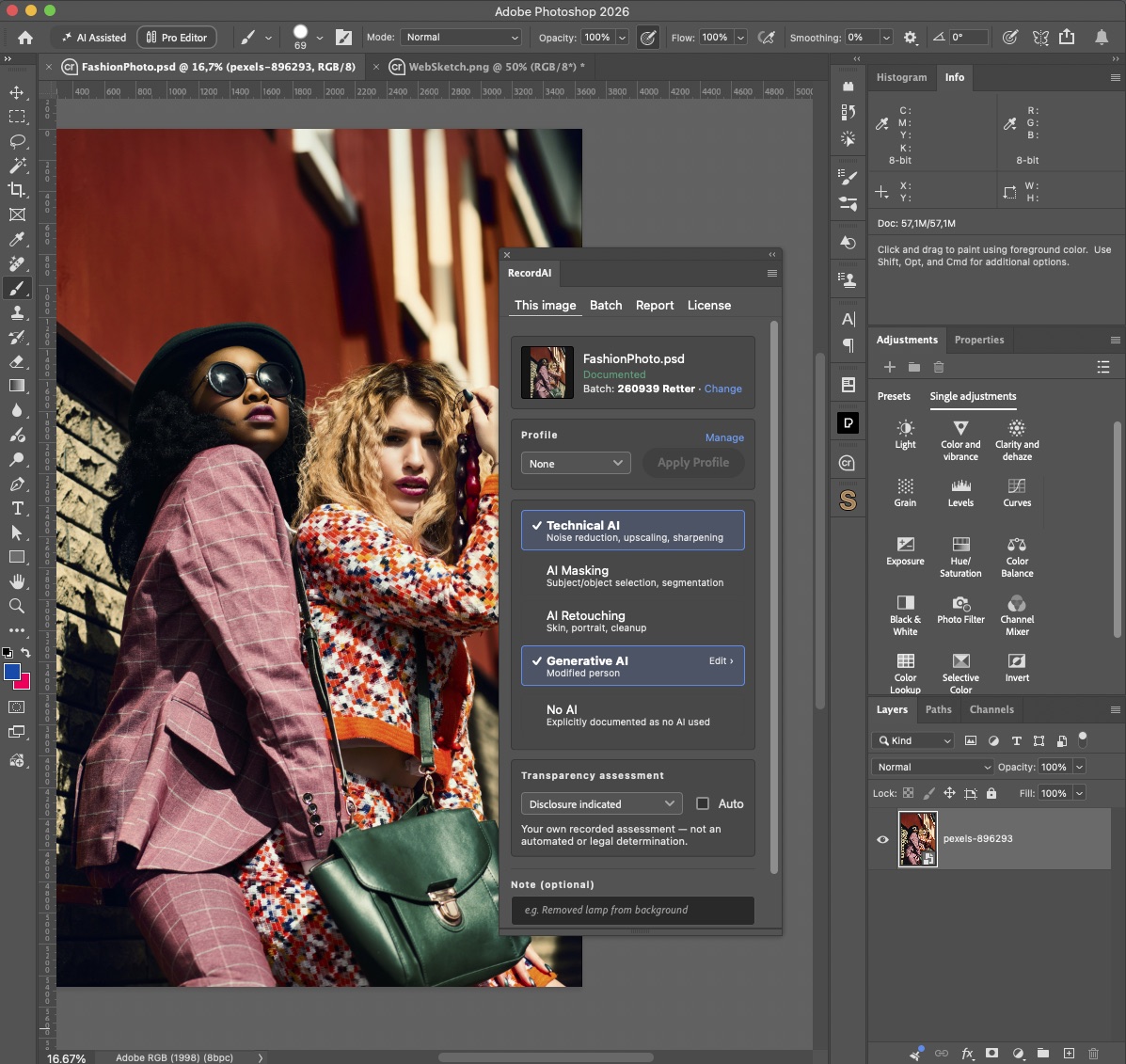The image size is (1126, 1064).
Task: Click the RecordAI panel scrollbar
Action: coord(774,597)
